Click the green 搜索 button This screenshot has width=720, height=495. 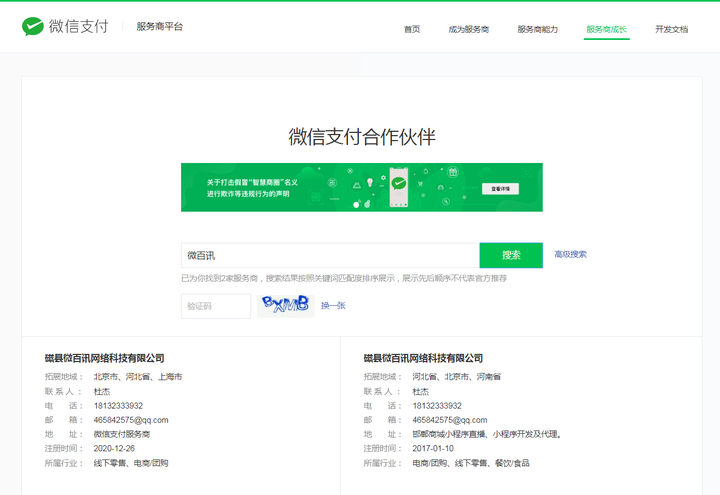[x=511, y=255]
